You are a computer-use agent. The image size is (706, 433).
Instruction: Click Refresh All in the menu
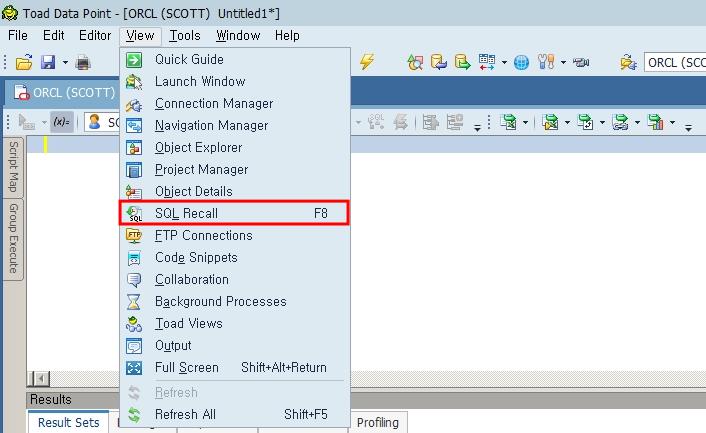point(185,414)
